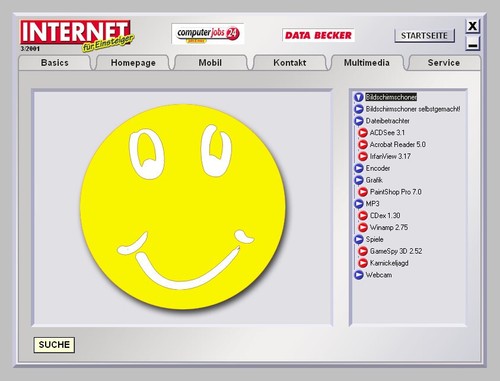Select ACDSee 3.1 text
This screenshot has width=500, height=381.
point(387,133)
